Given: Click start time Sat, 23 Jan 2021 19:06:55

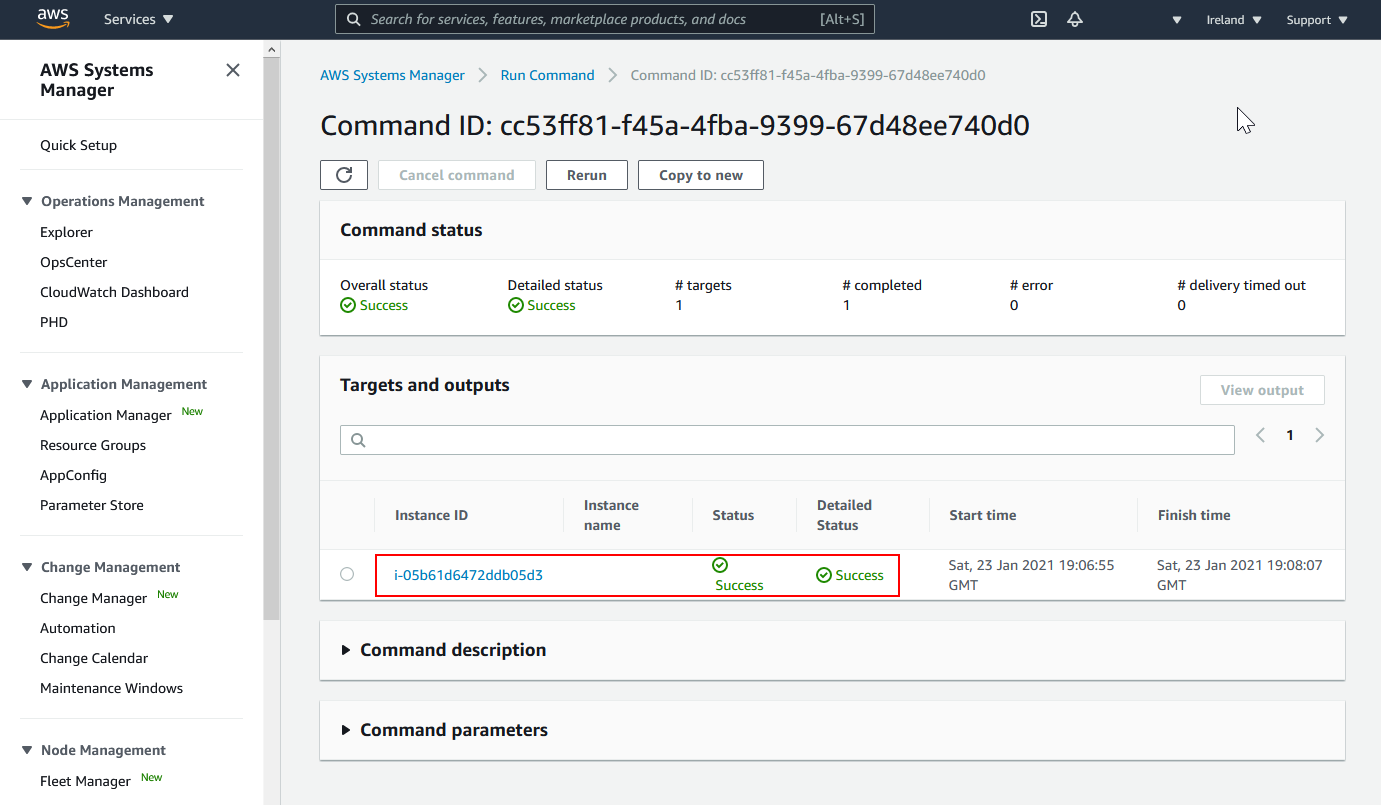Looking at the screenshot, I should click(x=1031, y=575).
